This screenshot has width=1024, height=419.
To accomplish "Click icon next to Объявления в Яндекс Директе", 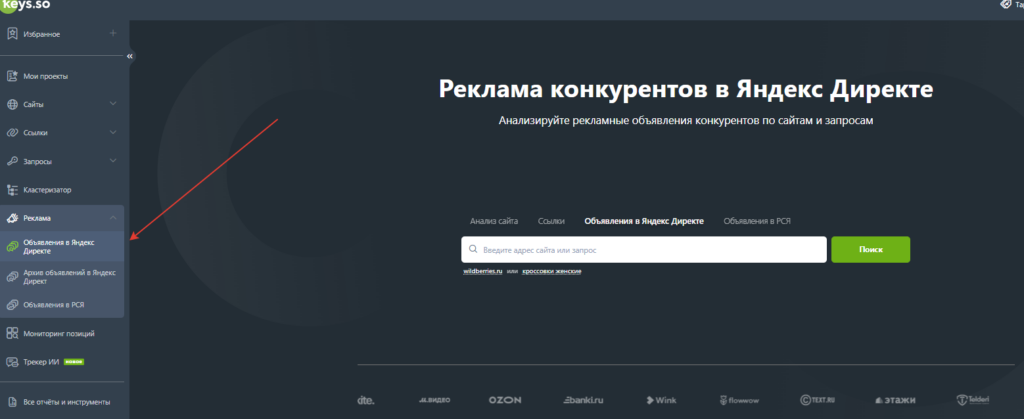I will click(x=12, y=247).
